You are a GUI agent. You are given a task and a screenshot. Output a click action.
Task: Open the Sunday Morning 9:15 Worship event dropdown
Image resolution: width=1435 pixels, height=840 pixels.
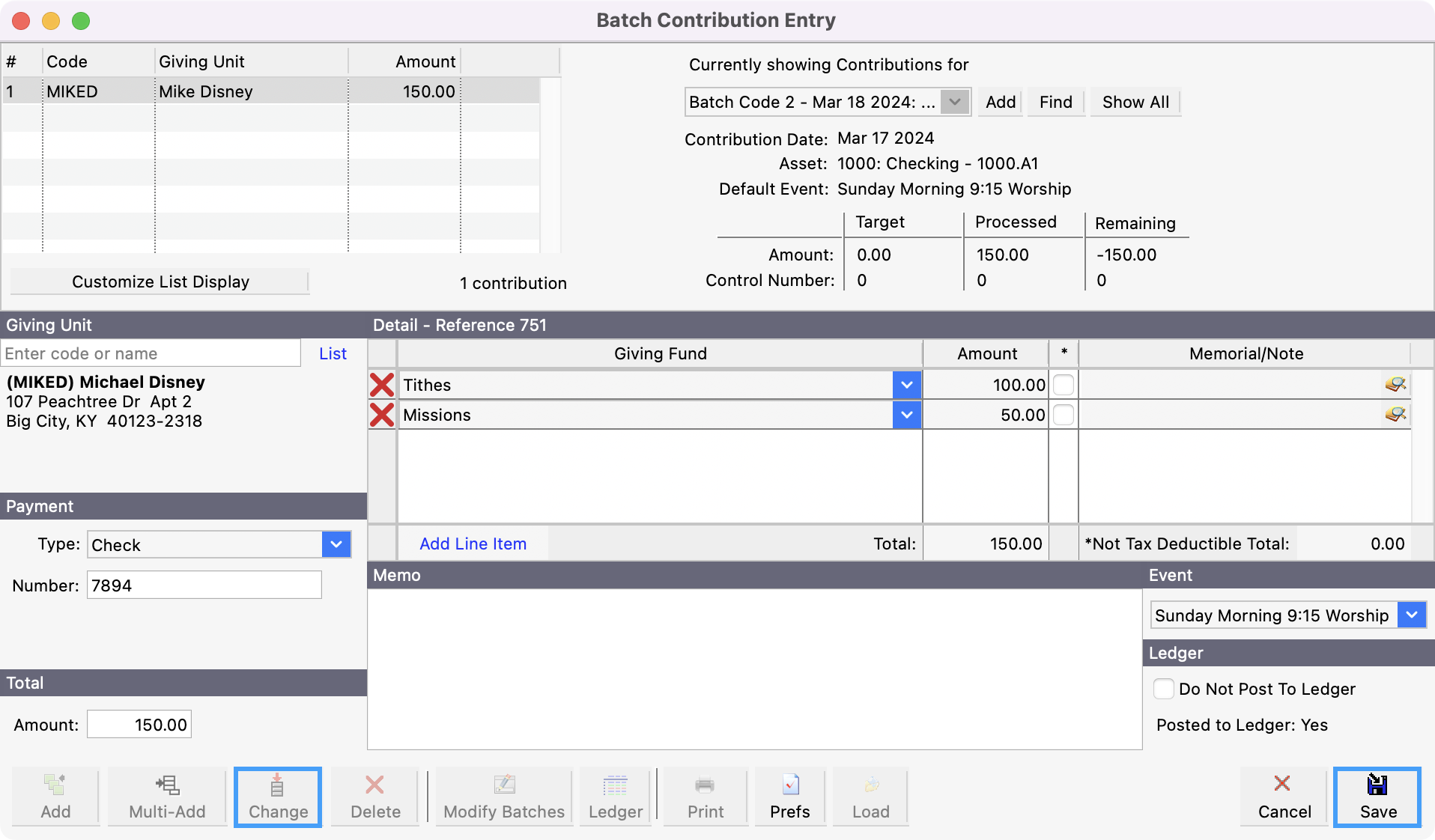click(1411, 615)
